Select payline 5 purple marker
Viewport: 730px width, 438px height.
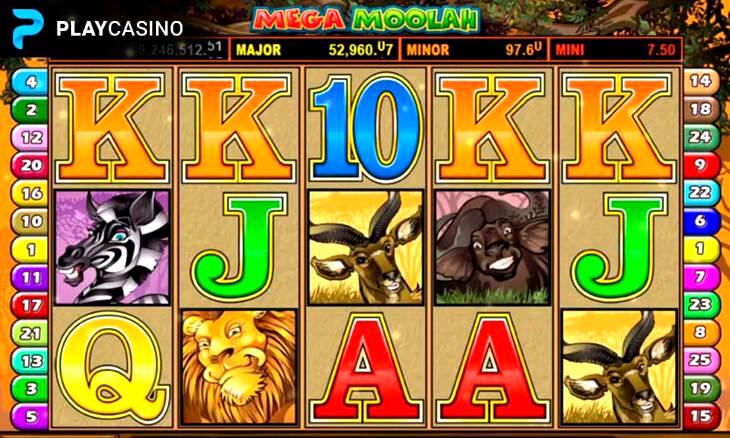[x=30, y=416]
